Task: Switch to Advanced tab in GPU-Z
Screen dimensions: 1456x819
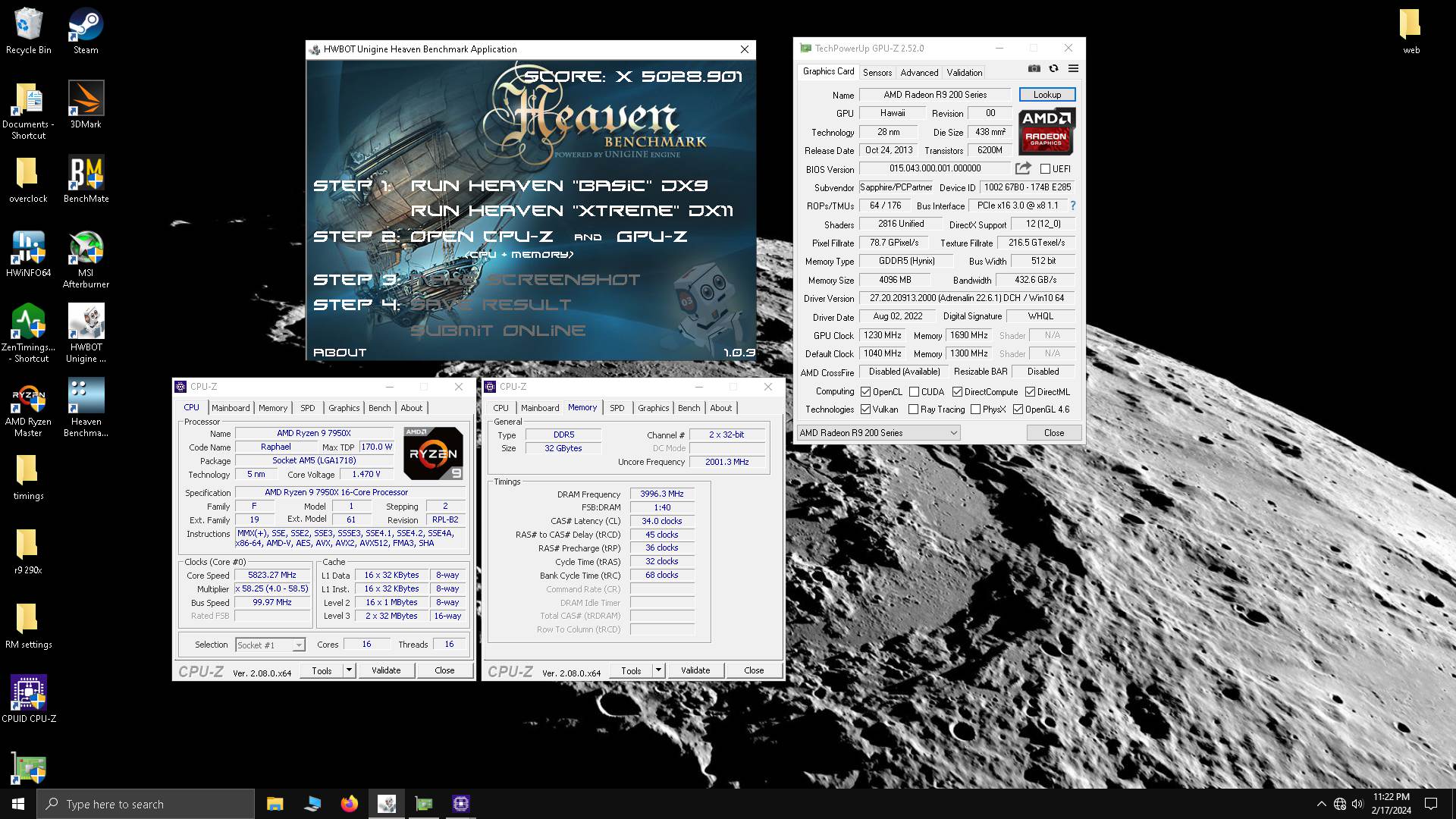Action: [x=919, y=73]
